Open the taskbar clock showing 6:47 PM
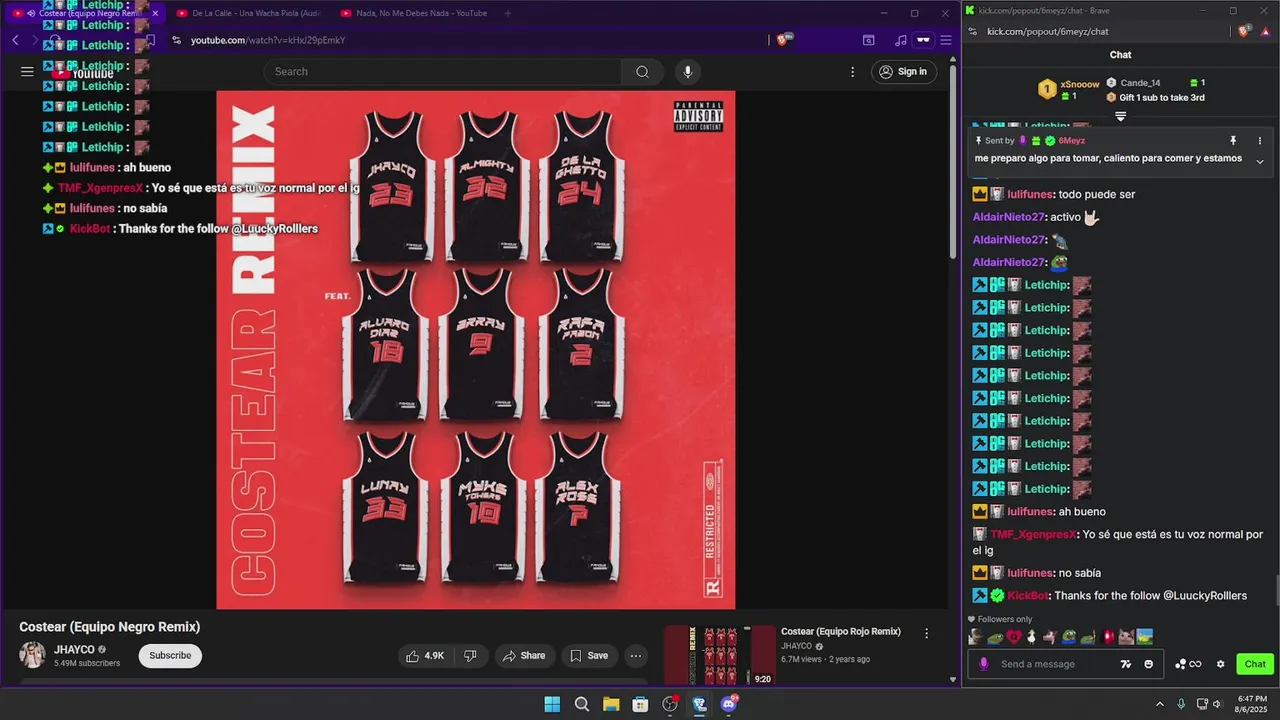The image size is (1280, 720). point(1252,704)
